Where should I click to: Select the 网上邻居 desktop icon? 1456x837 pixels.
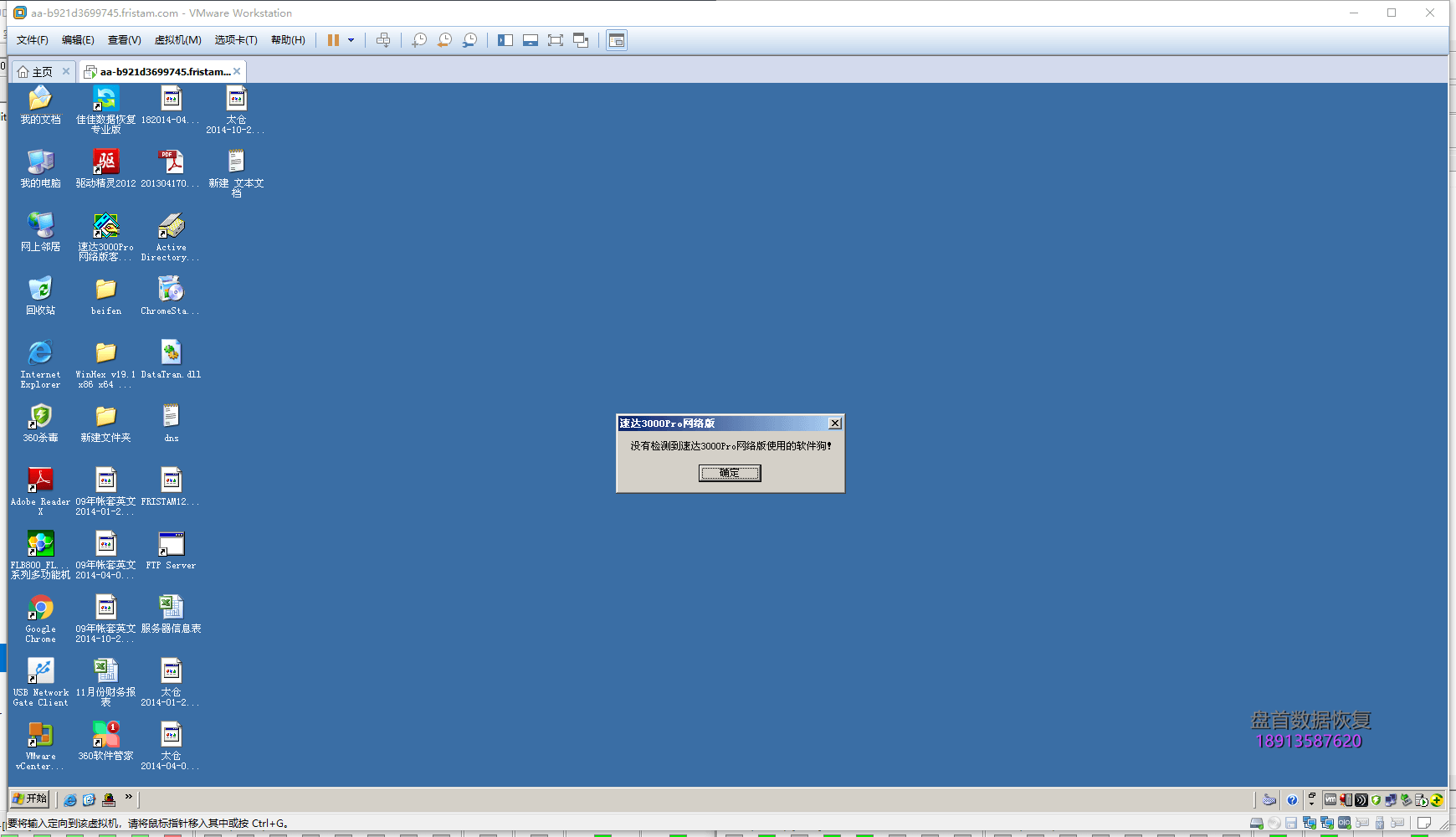[x=40, y=232]
